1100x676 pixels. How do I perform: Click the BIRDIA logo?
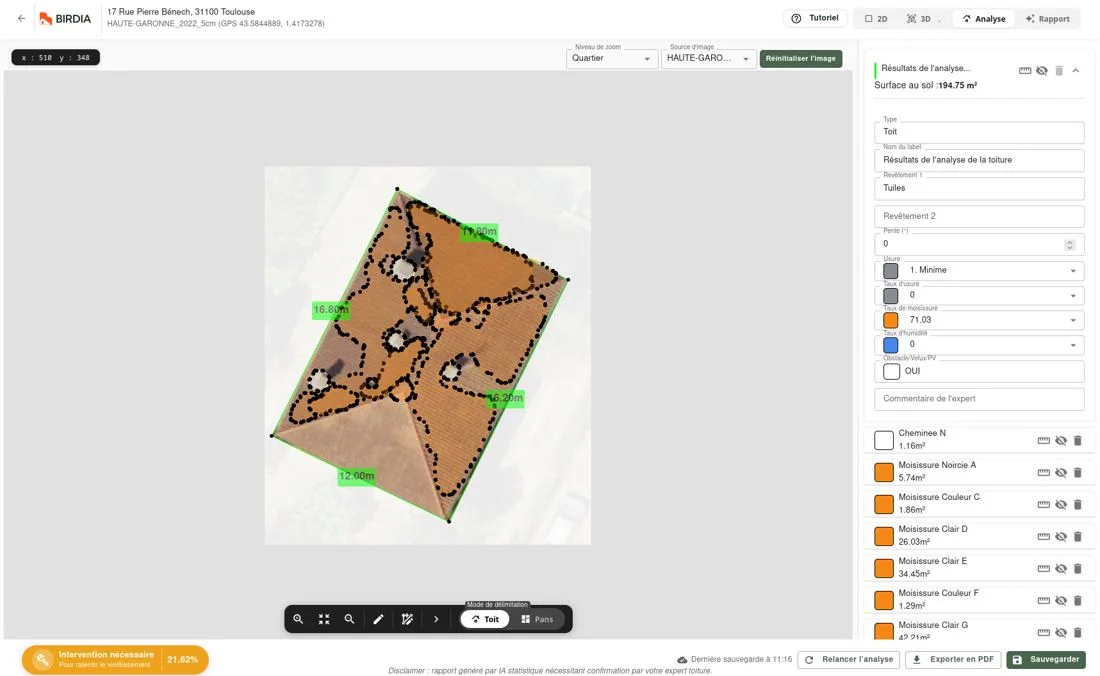pyautogui.click(x=65, y=19)
